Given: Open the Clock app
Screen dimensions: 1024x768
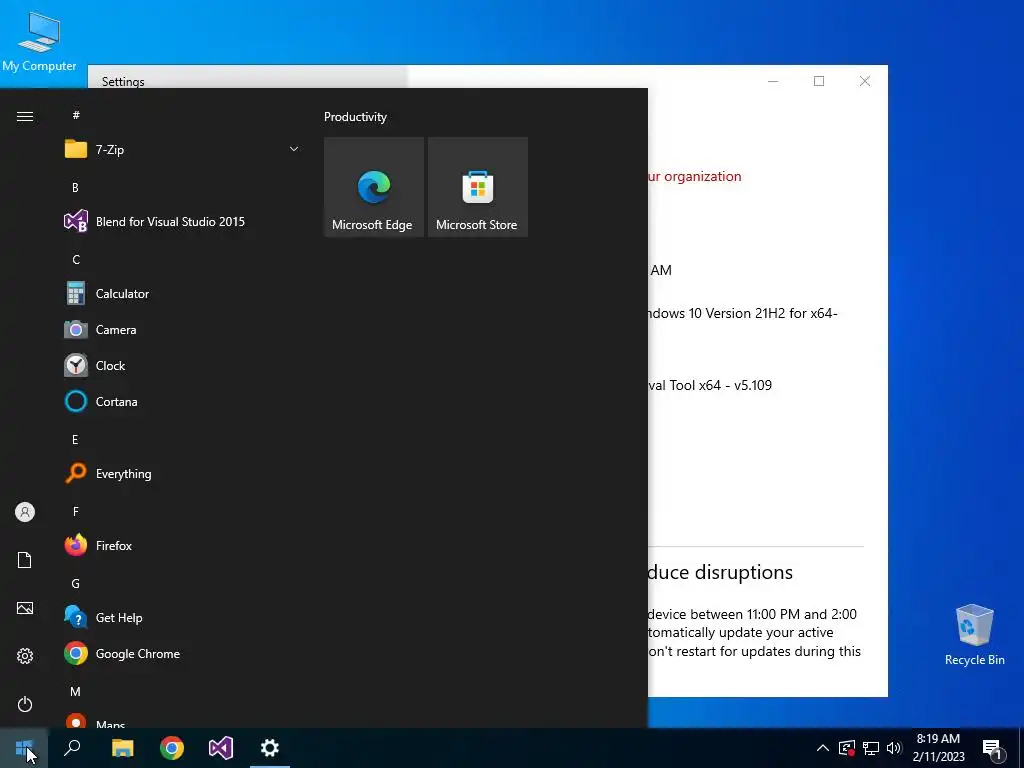Looking at the screenshot, I should coord(182,366).
